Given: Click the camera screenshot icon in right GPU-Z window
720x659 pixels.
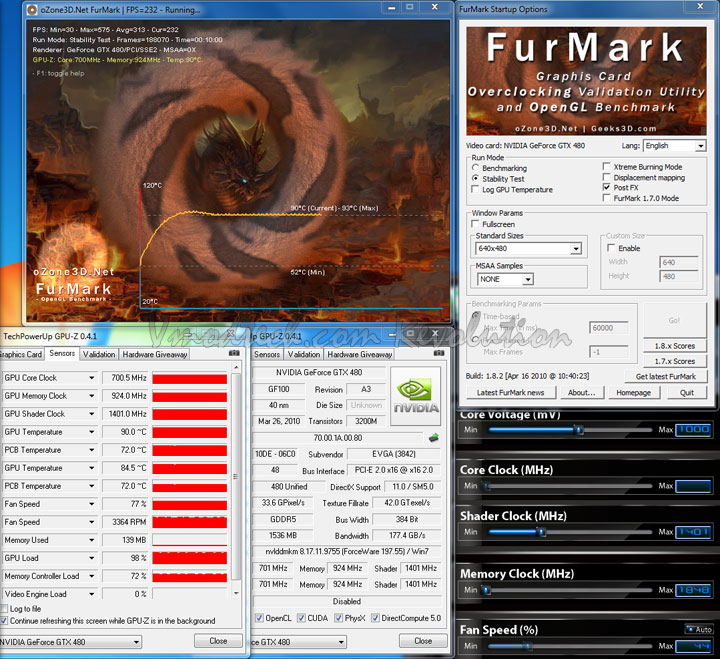Looking at the screenshot, I should pyautogui.click(x=439, y=353).
